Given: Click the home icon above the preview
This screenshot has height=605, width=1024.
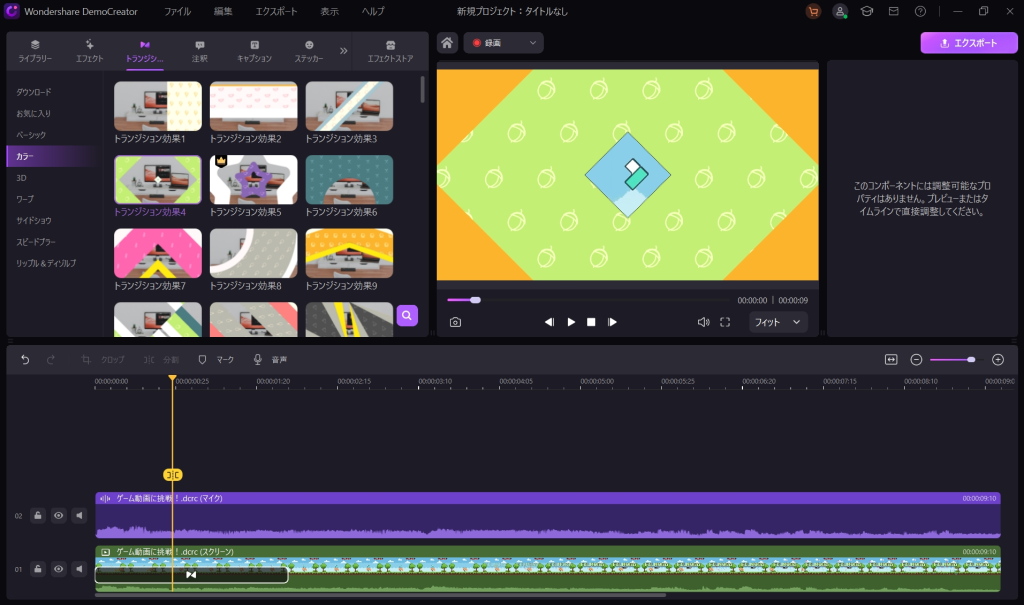Looking at the screenshot, I should tap(448, 43).
